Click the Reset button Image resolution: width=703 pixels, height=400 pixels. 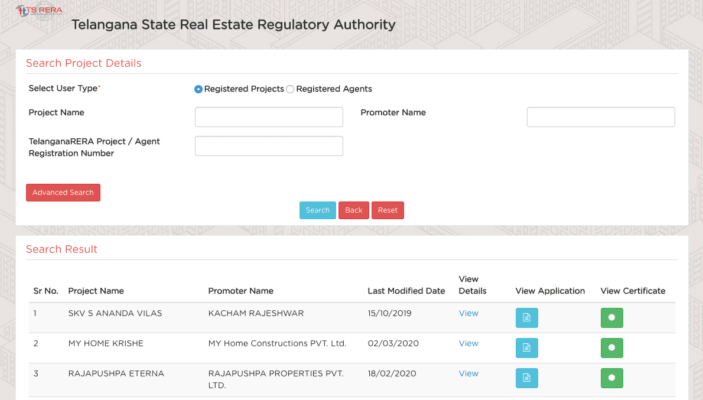point(388,210)
